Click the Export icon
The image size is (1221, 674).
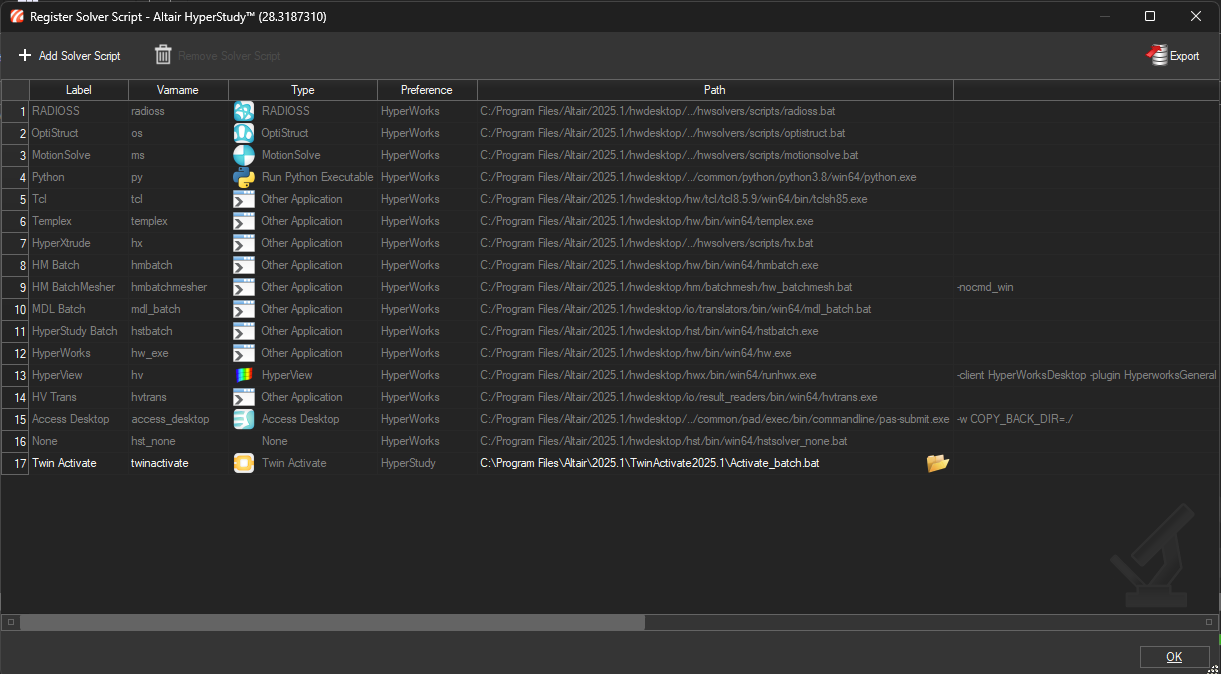(1156, 55)
